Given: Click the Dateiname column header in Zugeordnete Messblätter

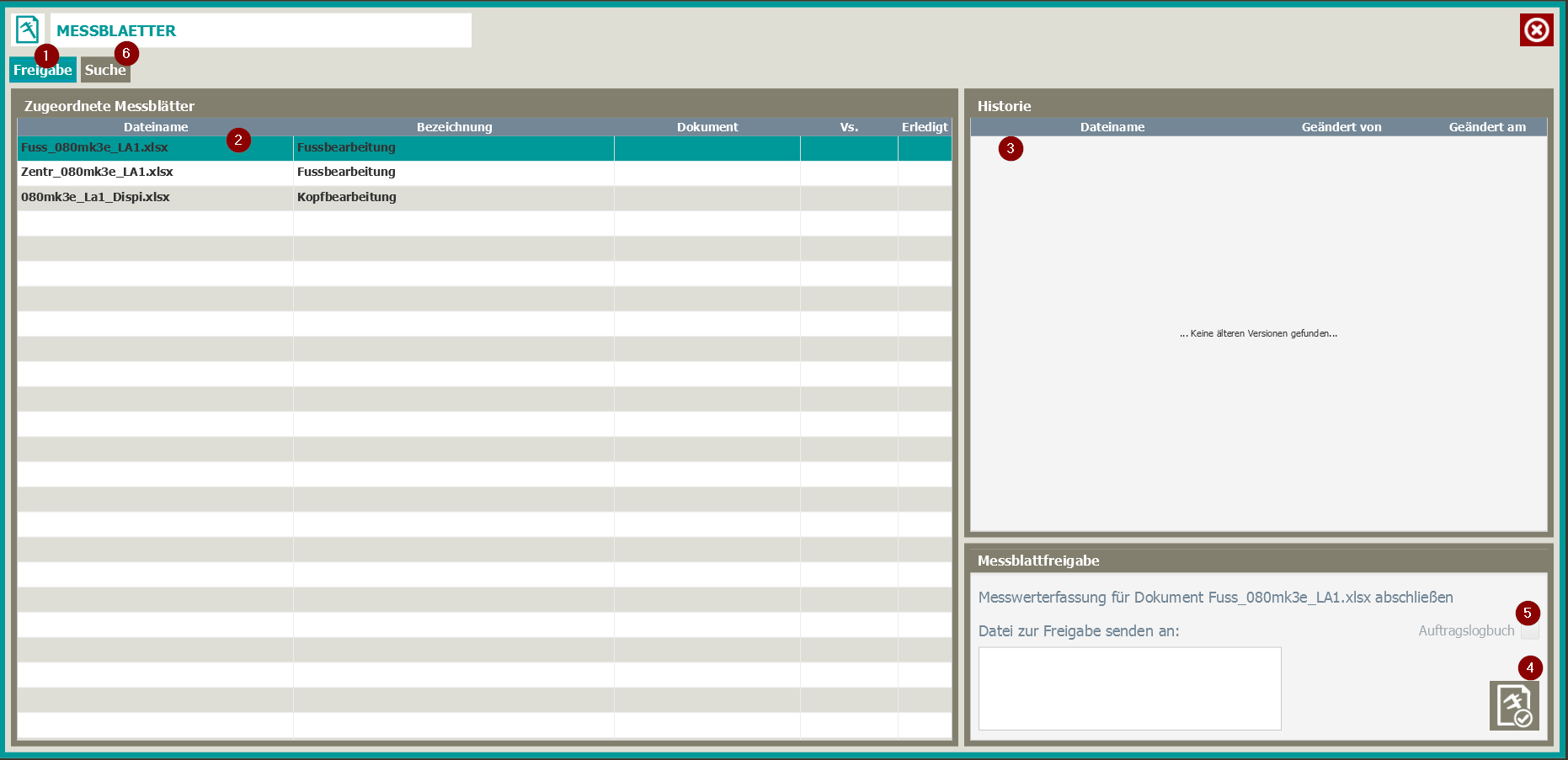Looking at the screenshot, I should point(156,127).
